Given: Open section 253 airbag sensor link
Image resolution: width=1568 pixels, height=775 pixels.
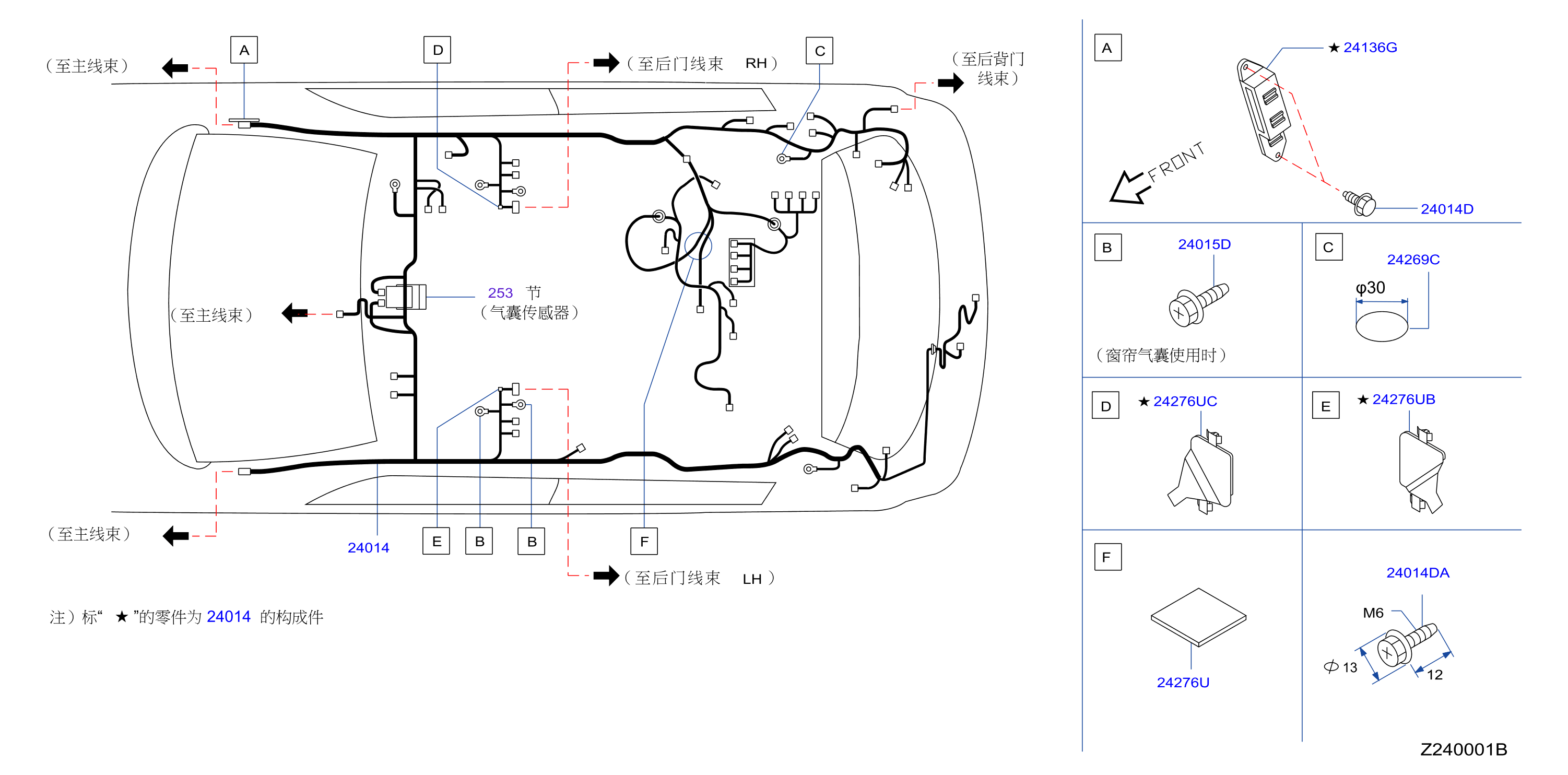Looking at the screenshot, I should pyautogui.click(x=500, y=293).
